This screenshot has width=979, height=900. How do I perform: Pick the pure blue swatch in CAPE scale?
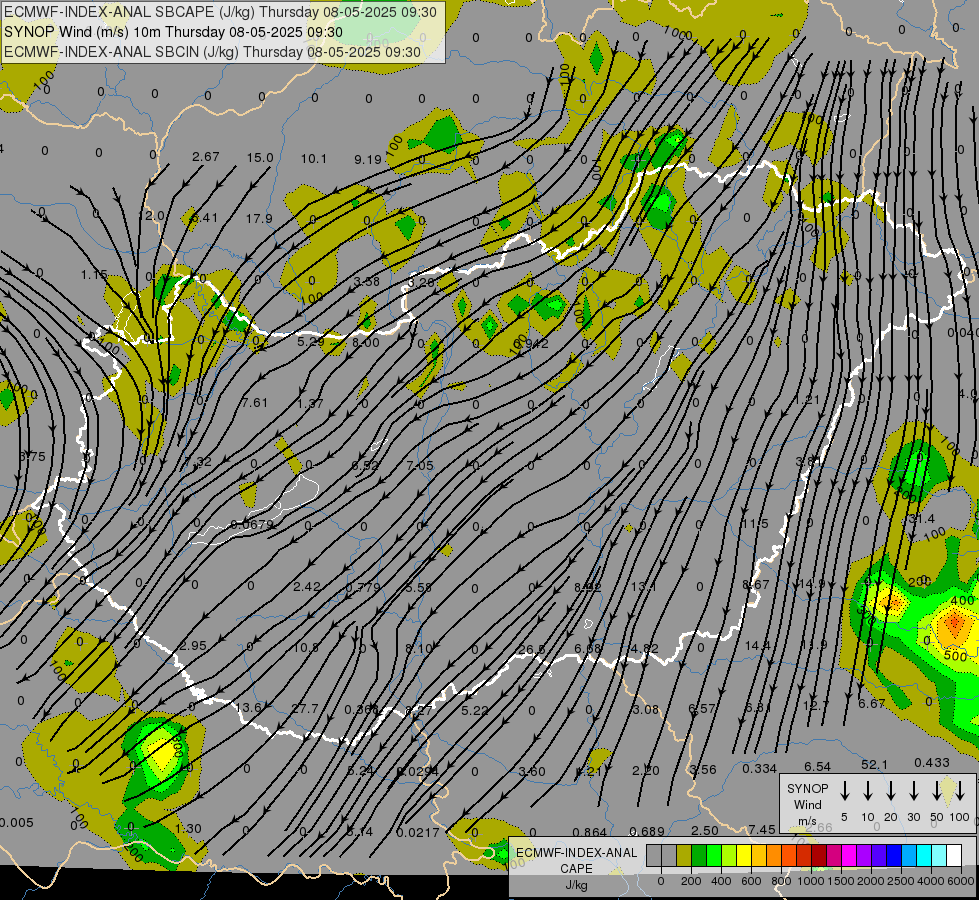pos(894,855)
